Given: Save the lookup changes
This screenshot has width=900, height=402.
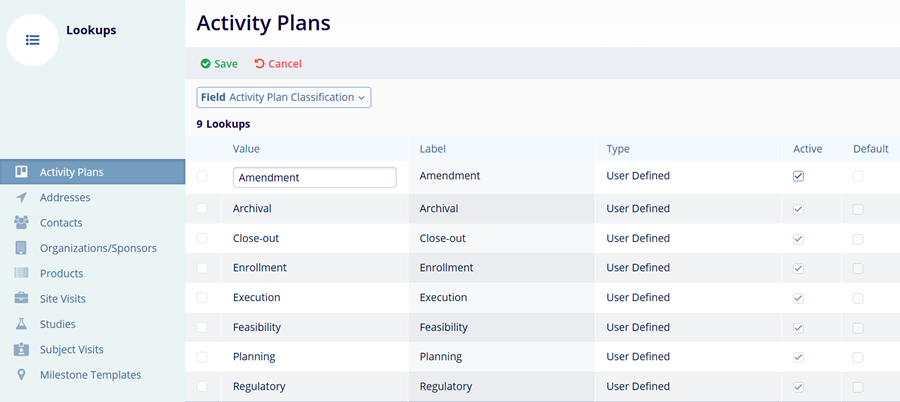Looking at the screenshot, I should point(219,64).
